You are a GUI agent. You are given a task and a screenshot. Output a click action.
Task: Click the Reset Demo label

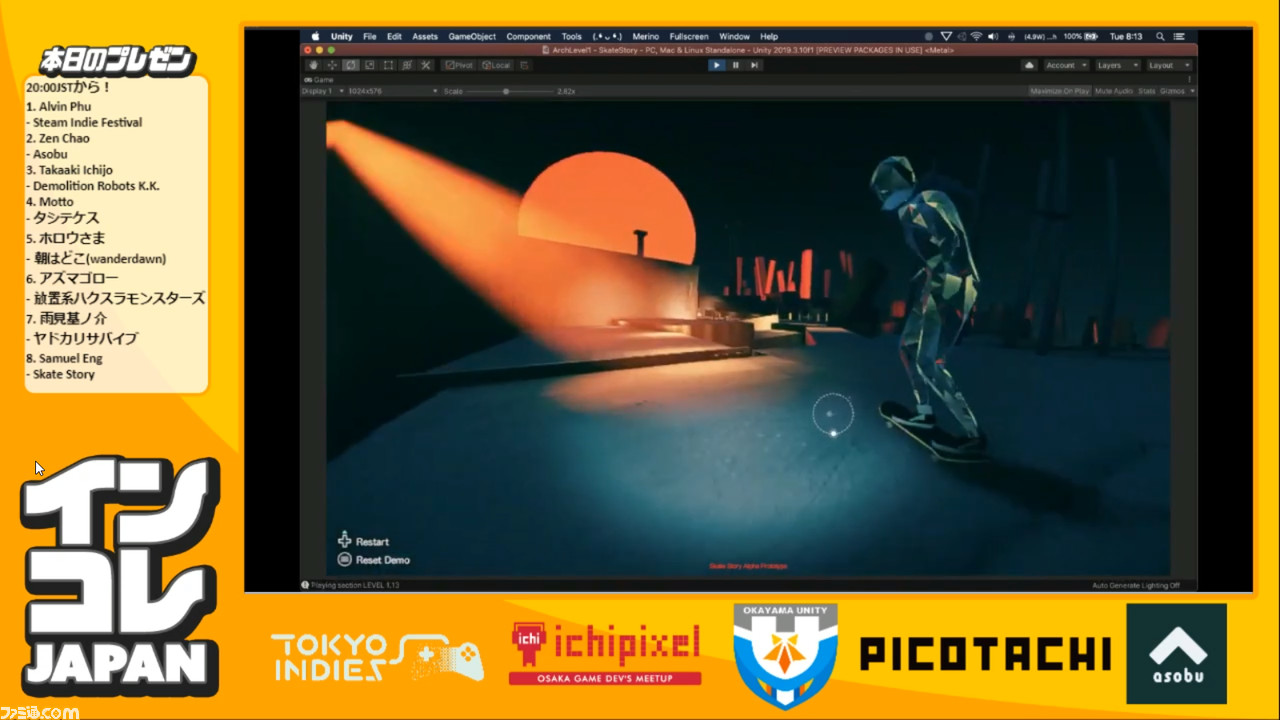[383, 560]
